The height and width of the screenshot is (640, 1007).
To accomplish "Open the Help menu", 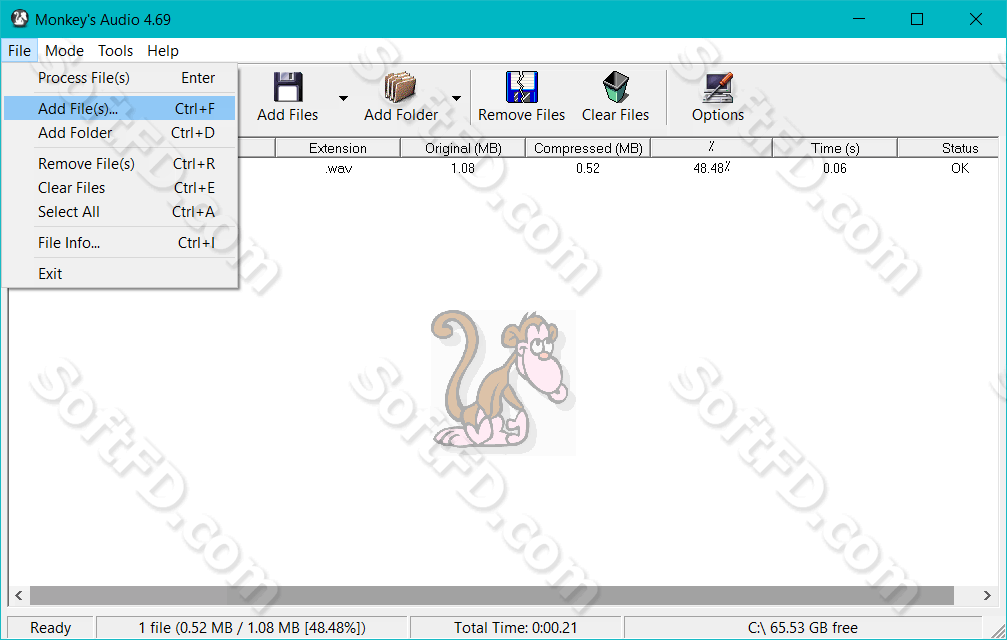I will pyautogui.click(x=162, y=51).
